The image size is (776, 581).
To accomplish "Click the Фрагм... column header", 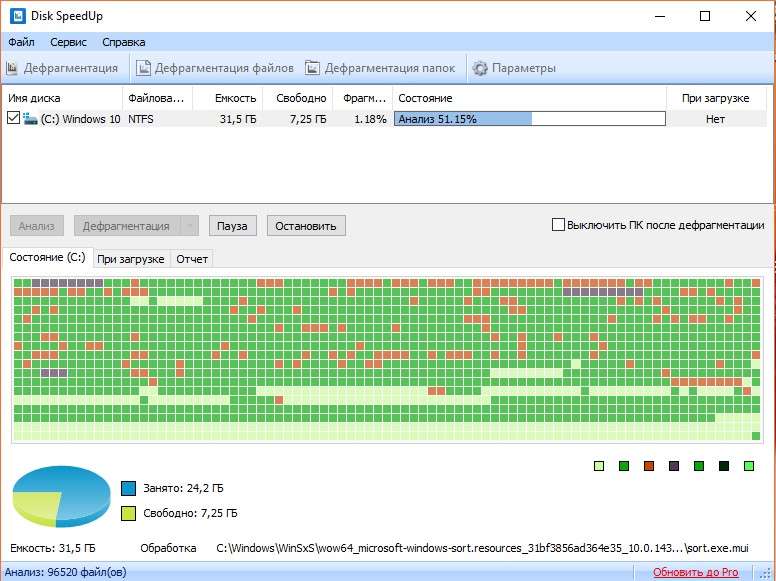I will (363, 98).
